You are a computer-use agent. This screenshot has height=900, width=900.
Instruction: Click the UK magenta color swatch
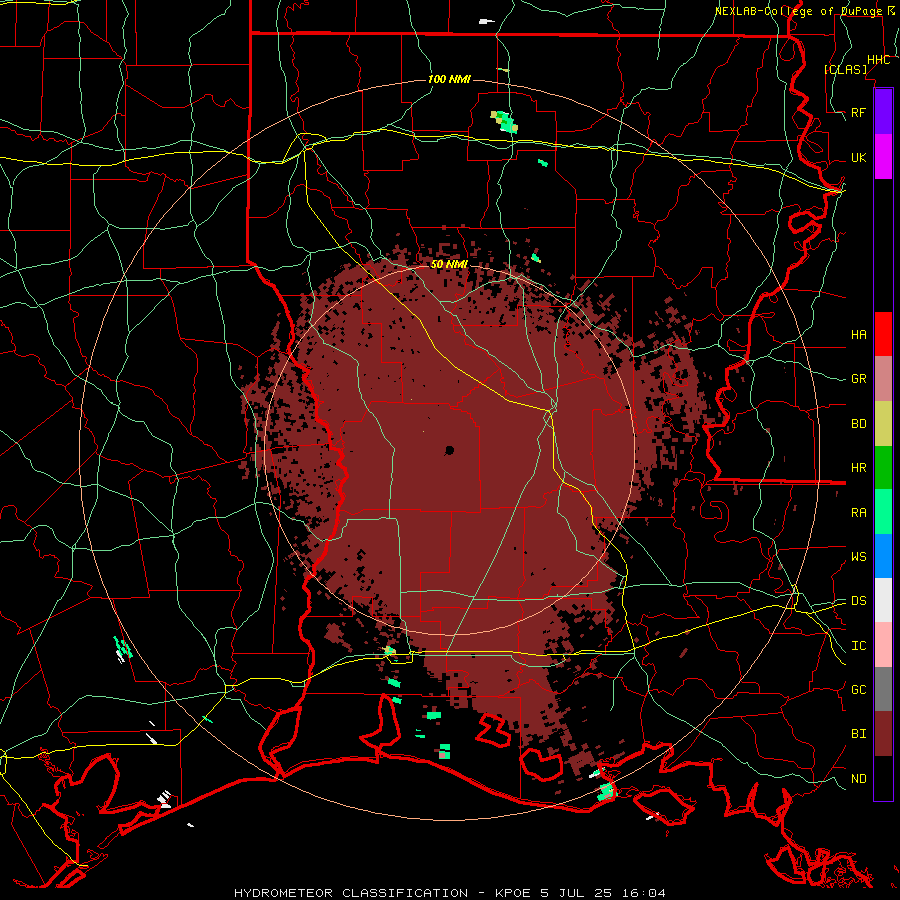pos(883,157)
